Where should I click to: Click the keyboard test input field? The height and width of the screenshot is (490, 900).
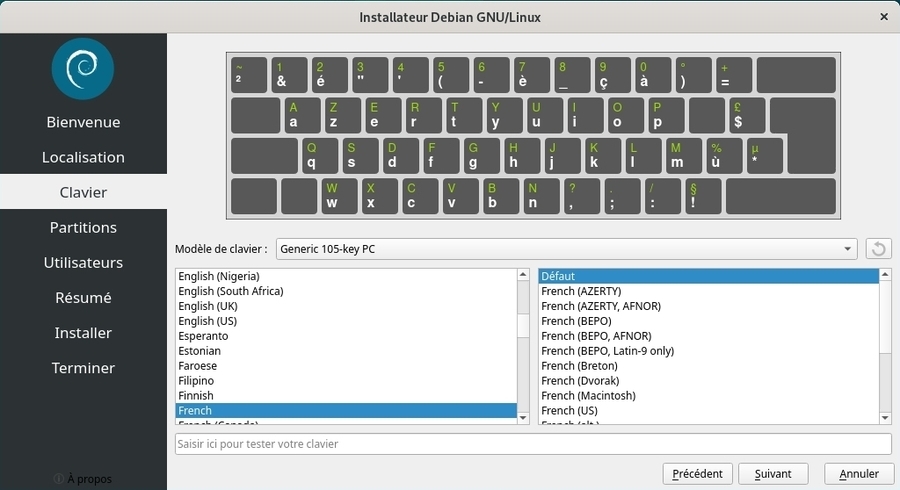(x=533, y=444)
